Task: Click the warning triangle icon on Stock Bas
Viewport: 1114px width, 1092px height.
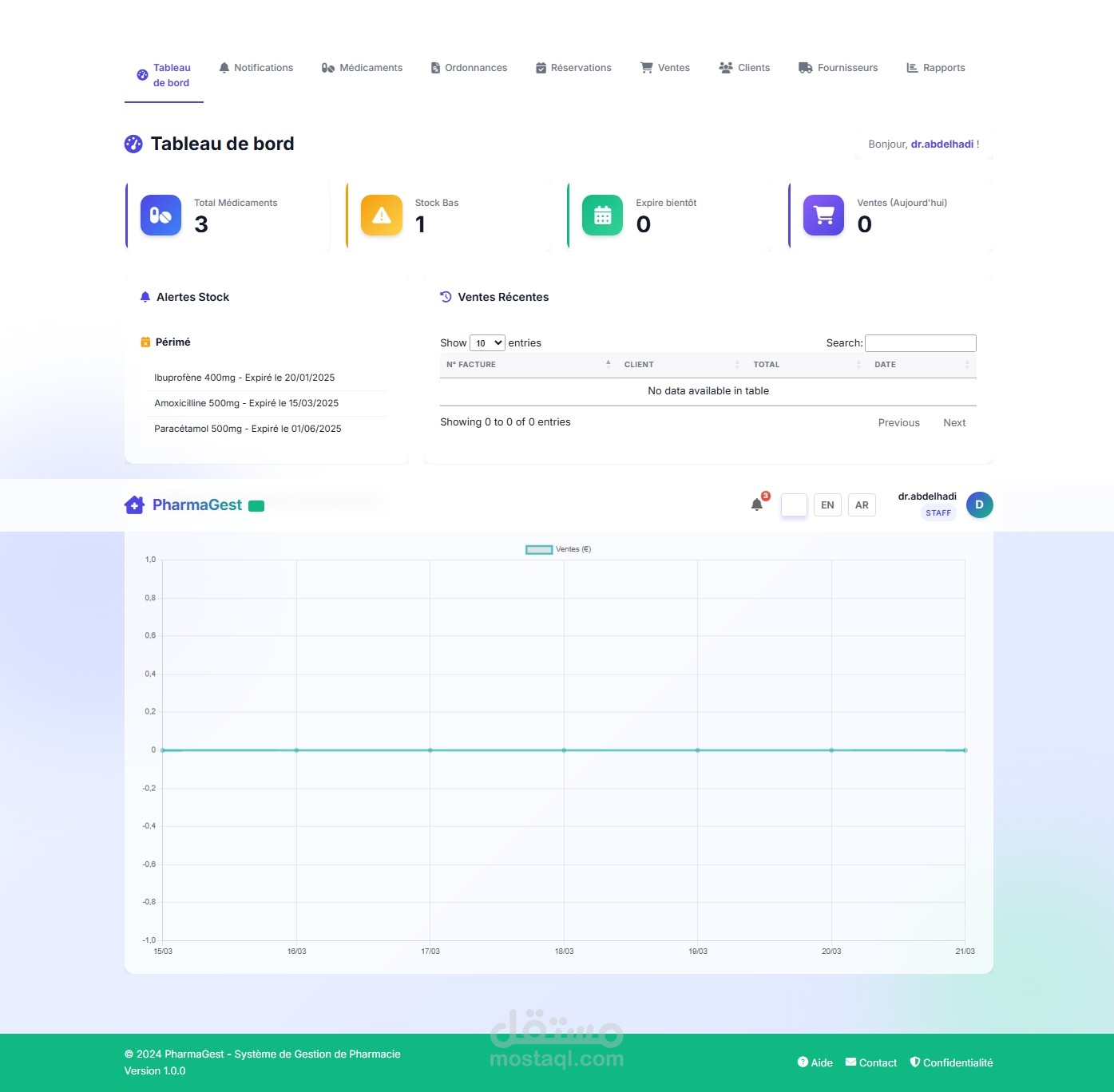Action: (382, 216)
